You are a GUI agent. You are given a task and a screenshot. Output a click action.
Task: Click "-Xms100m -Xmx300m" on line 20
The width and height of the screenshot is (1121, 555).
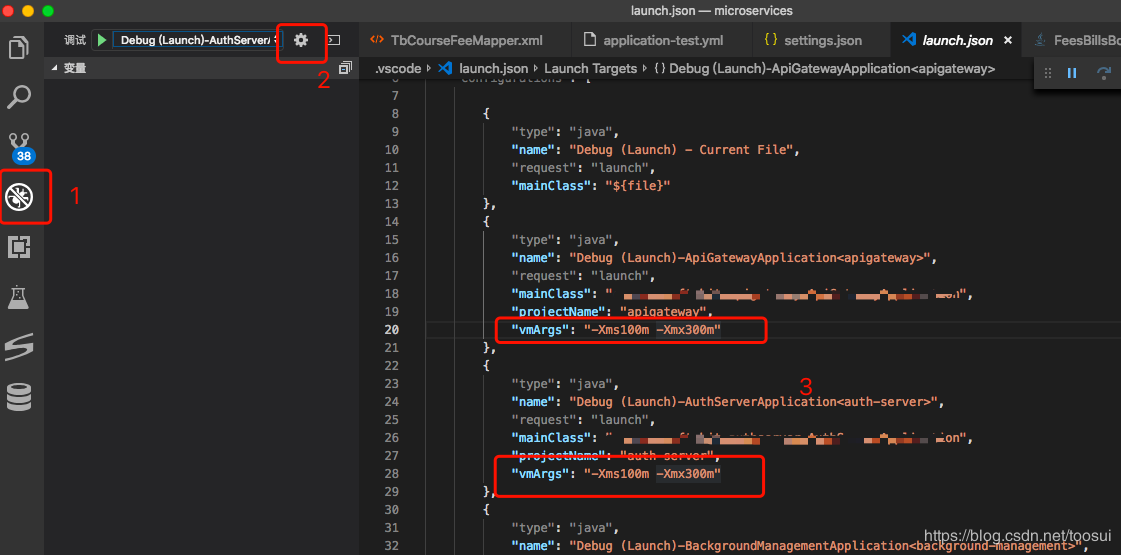653,329
